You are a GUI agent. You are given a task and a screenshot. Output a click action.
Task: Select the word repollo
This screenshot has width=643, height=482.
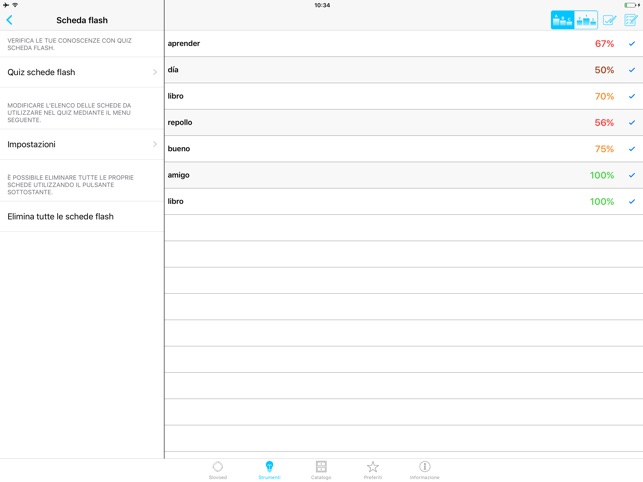tap(180, 122)
